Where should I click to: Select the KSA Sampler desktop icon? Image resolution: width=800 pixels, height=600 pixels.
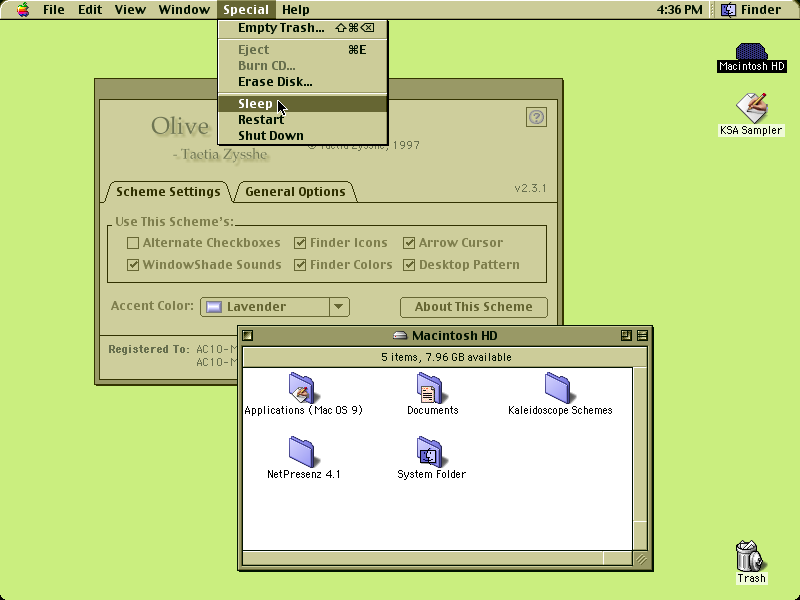[x=751, y=108]
